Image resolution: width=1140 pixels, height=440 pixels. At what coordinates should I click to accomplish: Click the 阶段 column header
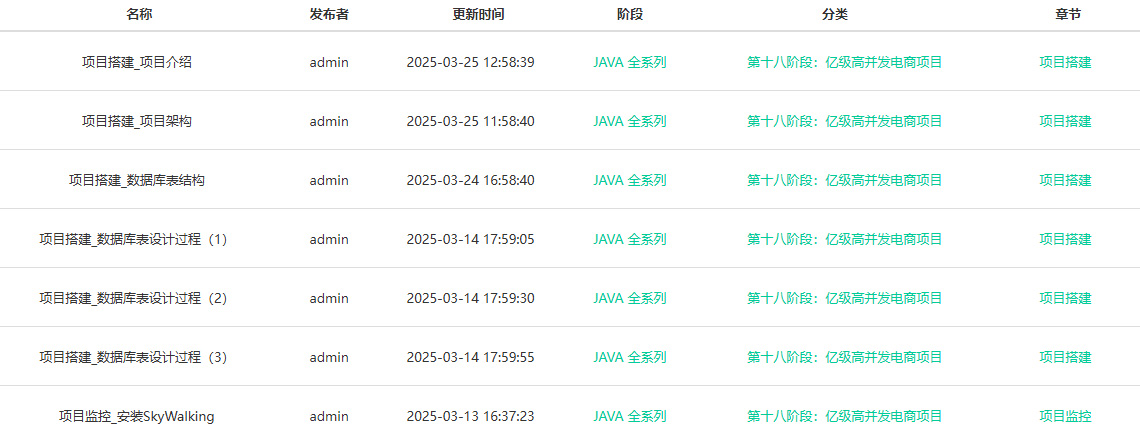coord(630,15)
